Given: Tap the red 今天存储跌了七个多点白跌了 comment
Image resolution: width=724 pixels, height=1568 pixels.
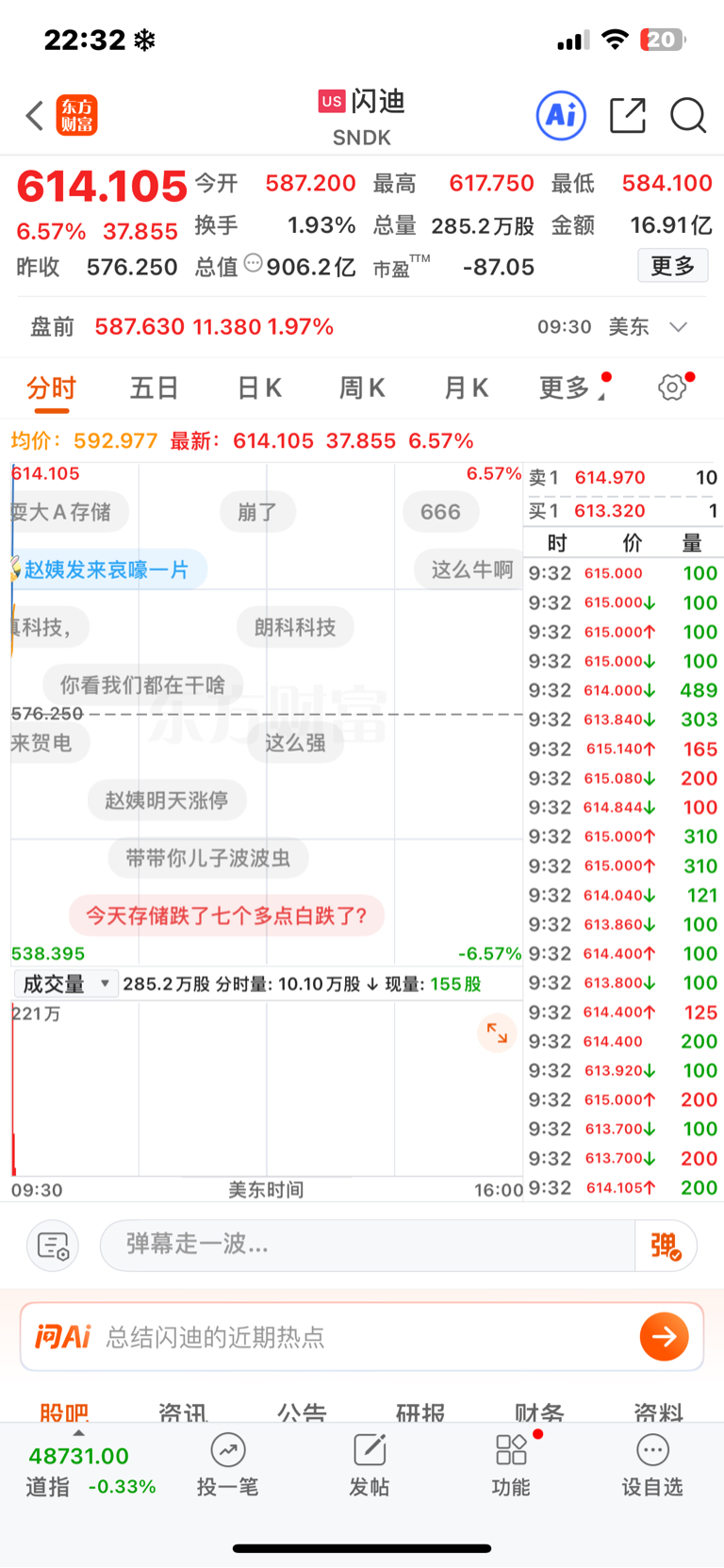Looking at the screenshot, I should click(226, 916).
